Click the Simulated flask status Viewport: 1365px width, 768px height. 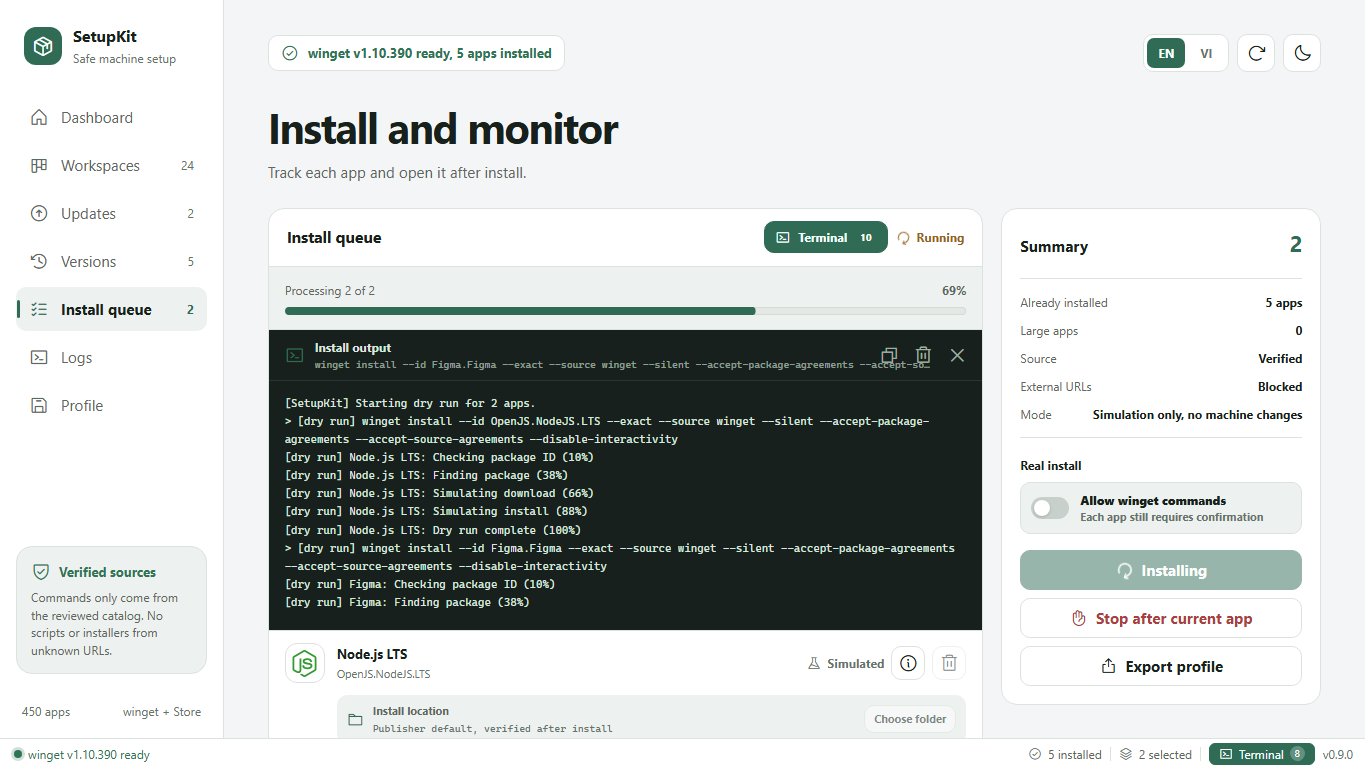846,664
